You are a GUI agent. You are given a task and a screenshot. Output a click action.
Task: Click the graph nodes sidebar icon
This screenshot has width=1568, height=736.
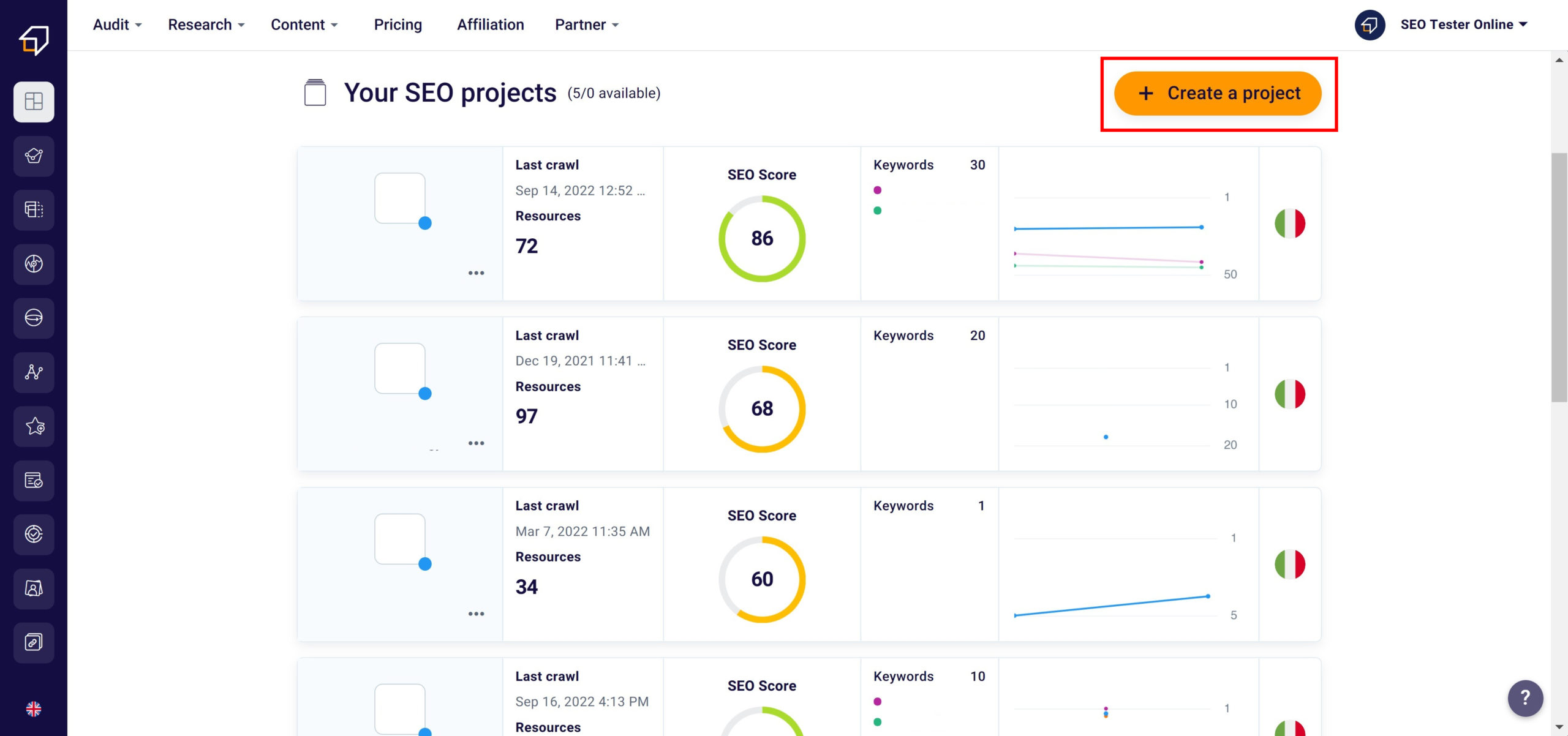[34, 372]
